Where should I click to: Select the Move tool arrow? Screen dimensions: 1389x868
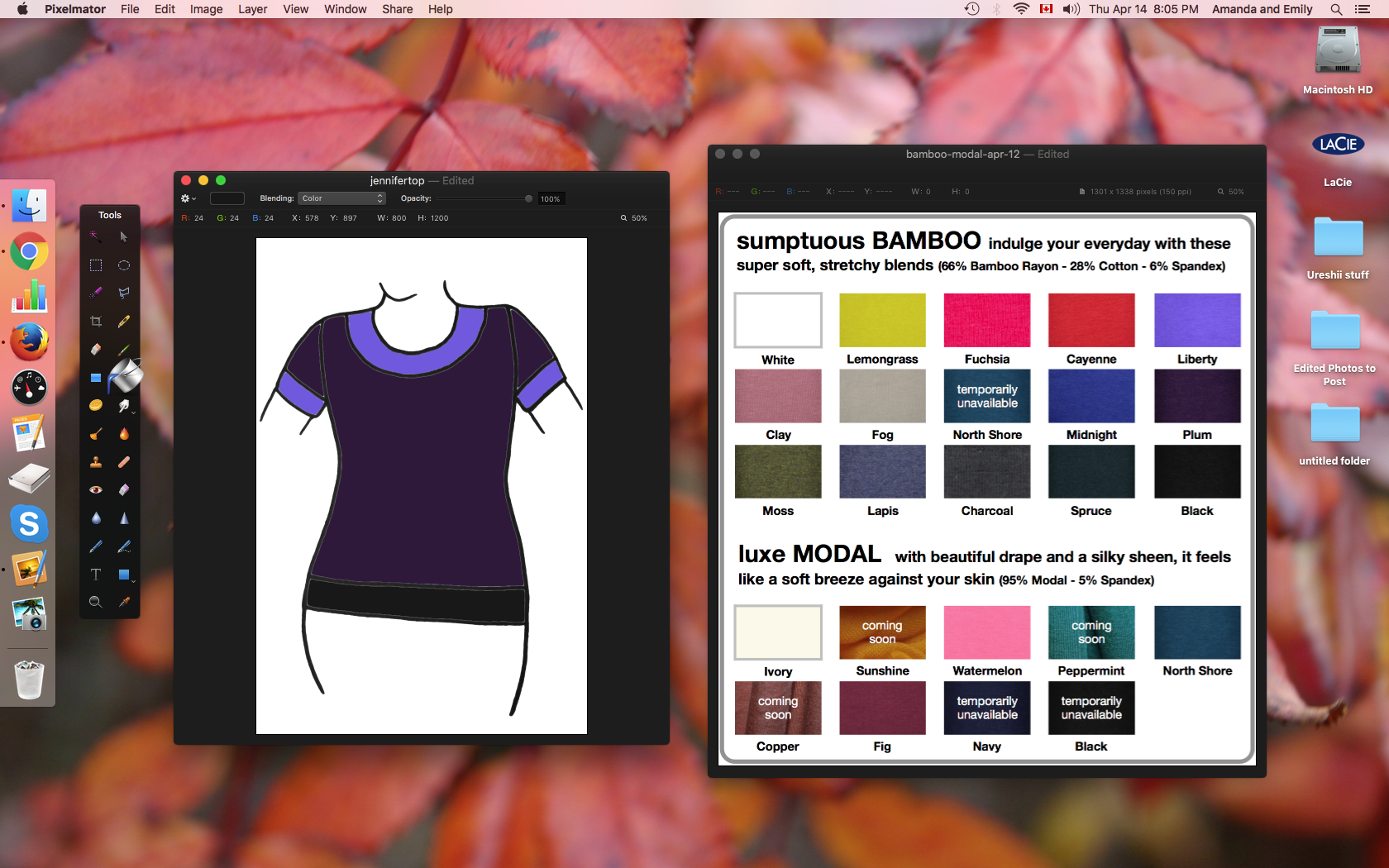[x=124, y=236]
